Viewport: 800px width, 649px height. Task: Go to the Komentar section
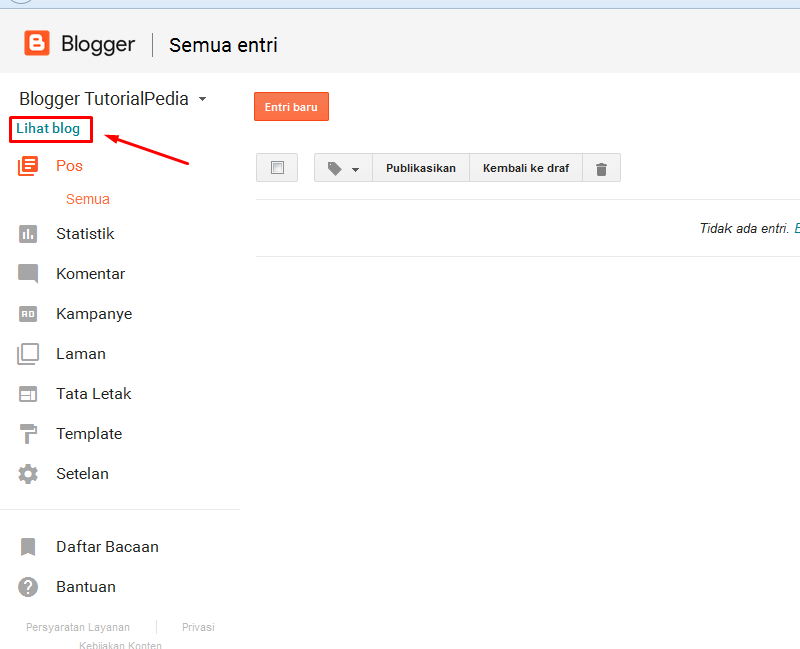pyautogui.click(x=90, y=274)
